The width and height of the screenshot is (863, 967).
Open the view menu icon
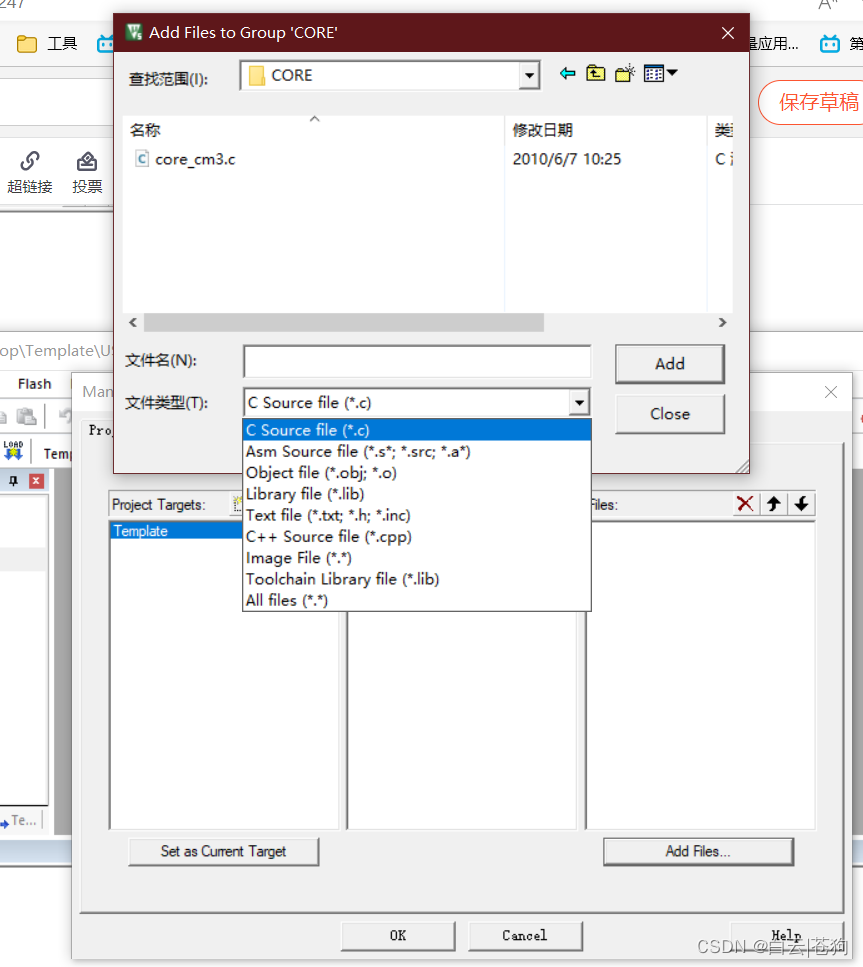click(x=660, y=73)
